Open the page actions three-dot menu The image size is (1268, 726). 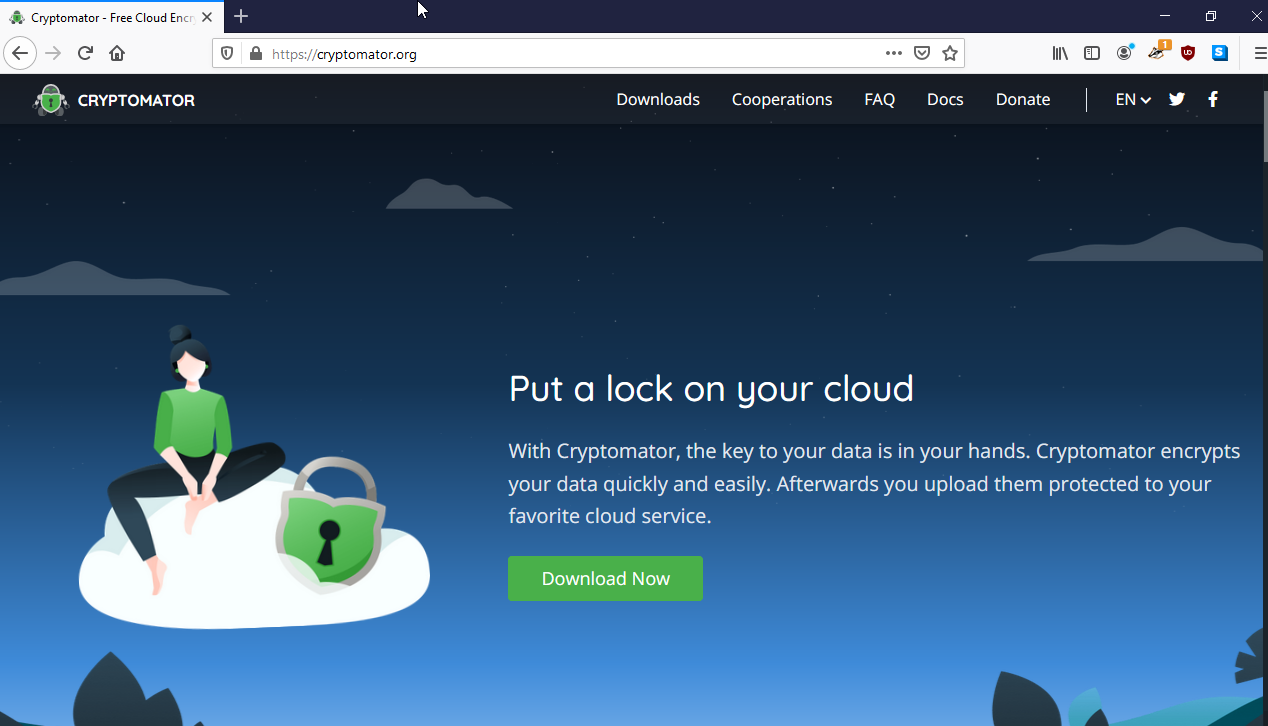click(x=894, y=54)
